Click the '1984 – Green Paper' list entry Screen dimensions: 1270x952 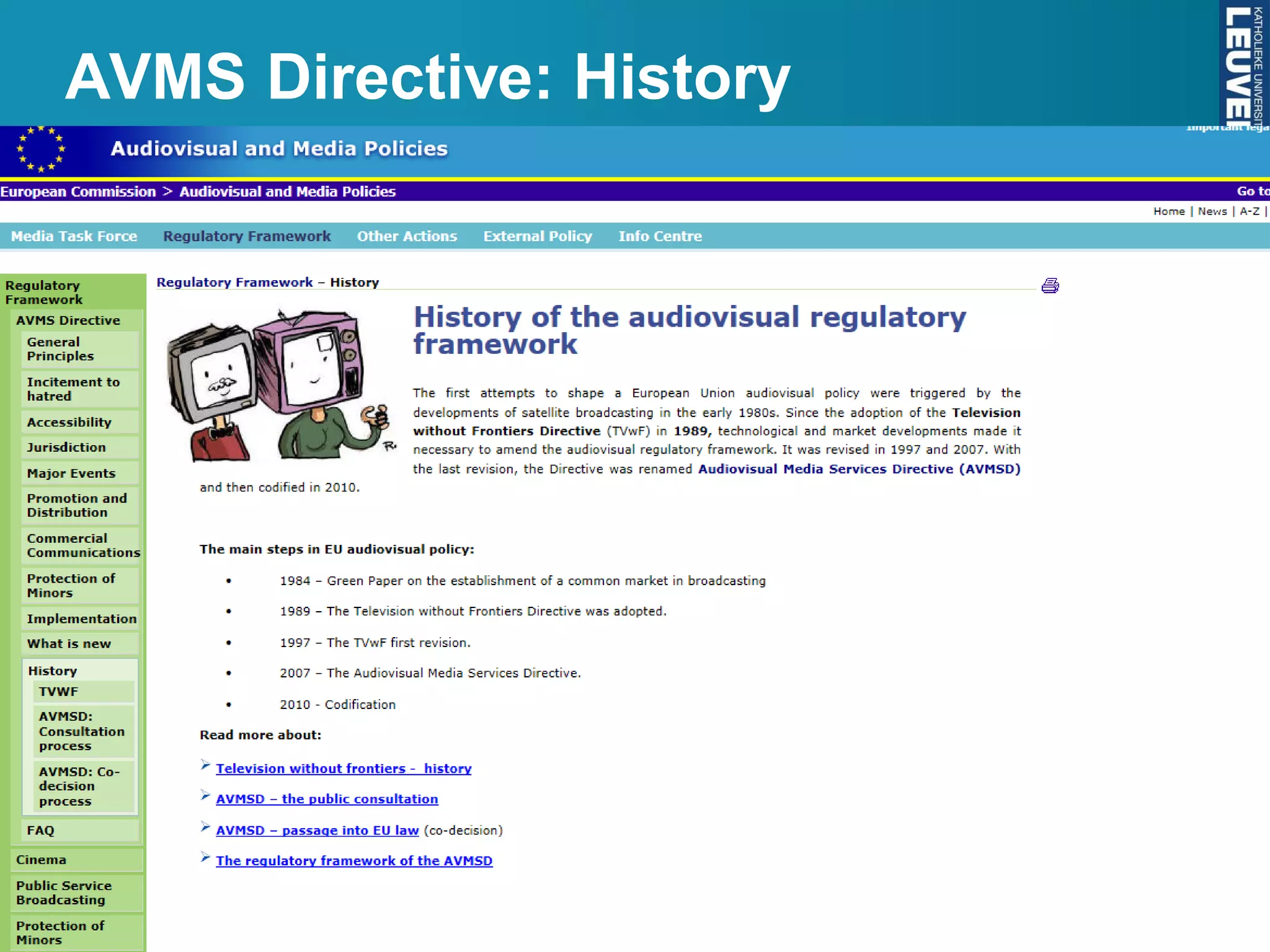click(523, 581)
